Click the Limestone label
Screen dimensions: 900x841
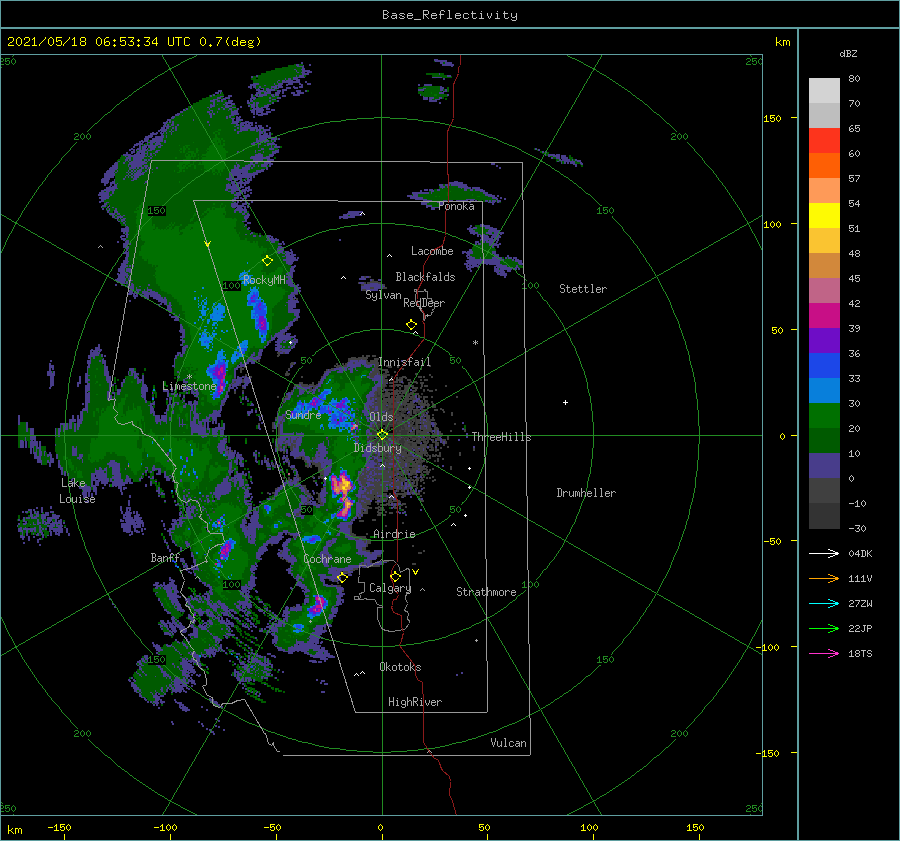[x=189, y=386]
